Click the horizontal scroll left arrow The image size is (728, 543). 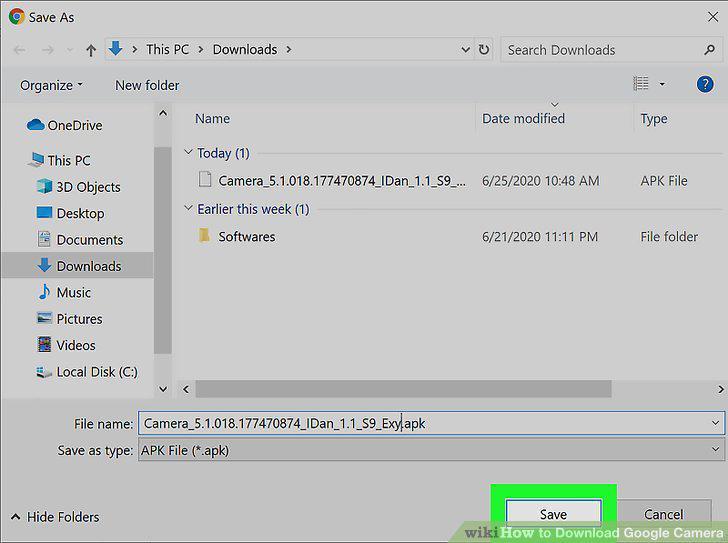coord(186,389)
